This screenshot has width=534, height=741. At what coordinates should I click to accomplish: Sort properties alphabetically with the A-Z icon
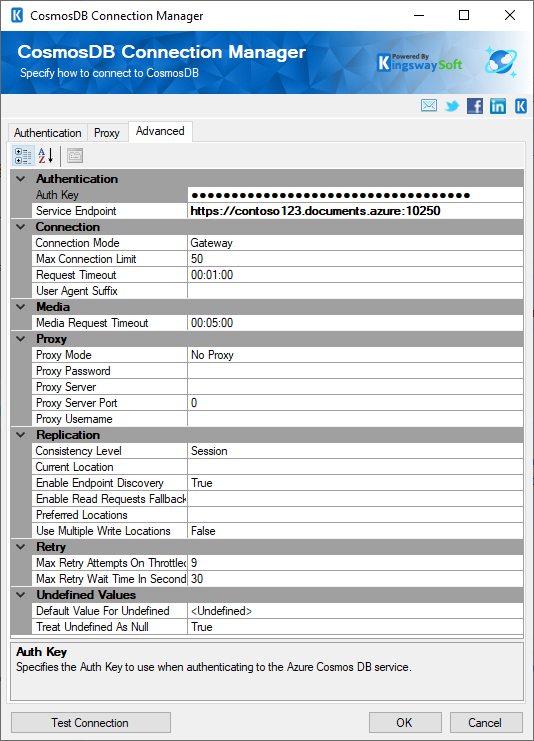coord(46,155)
